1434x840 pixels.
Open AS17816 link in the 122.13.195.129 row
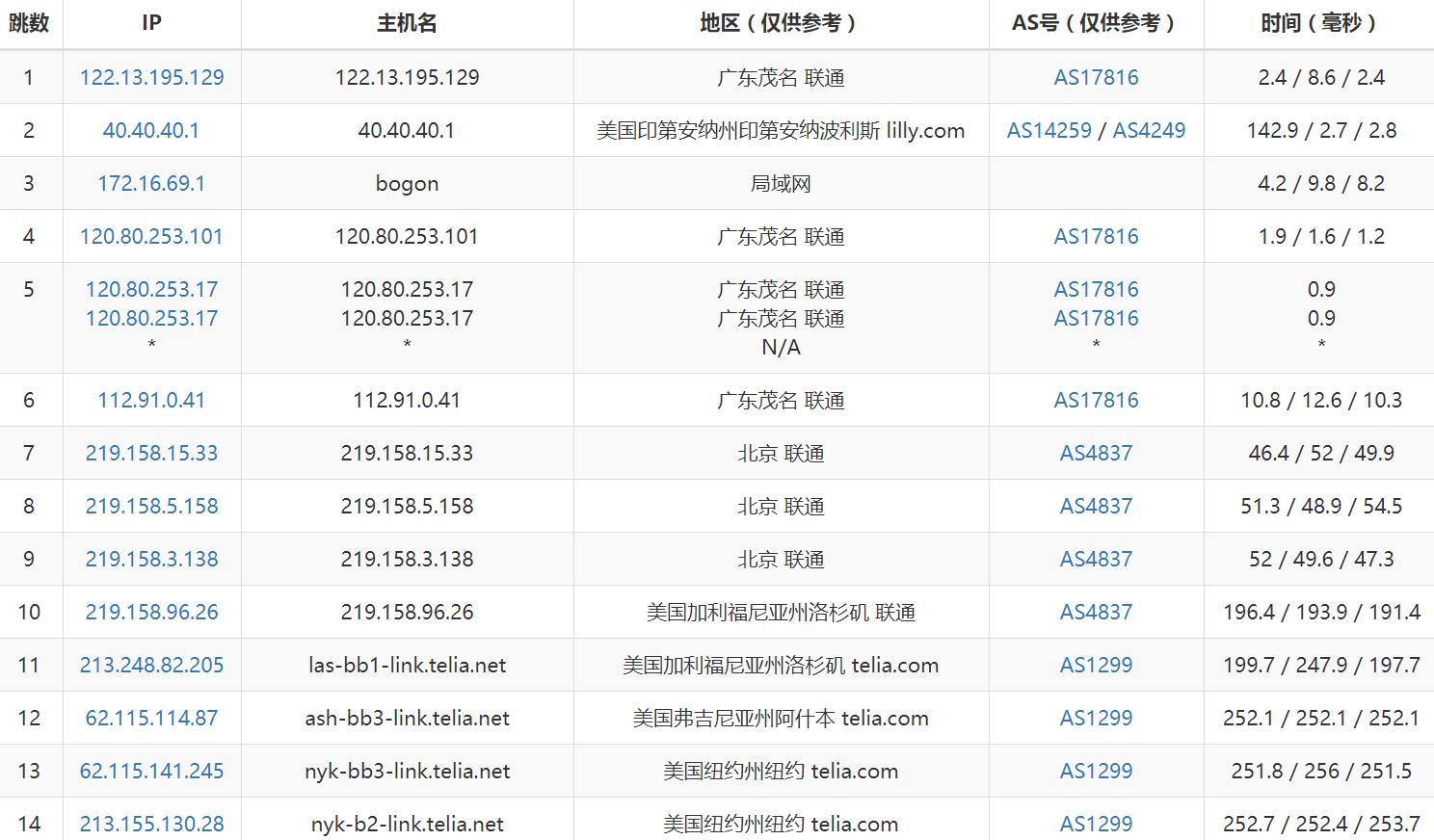tap(1096, 77)
